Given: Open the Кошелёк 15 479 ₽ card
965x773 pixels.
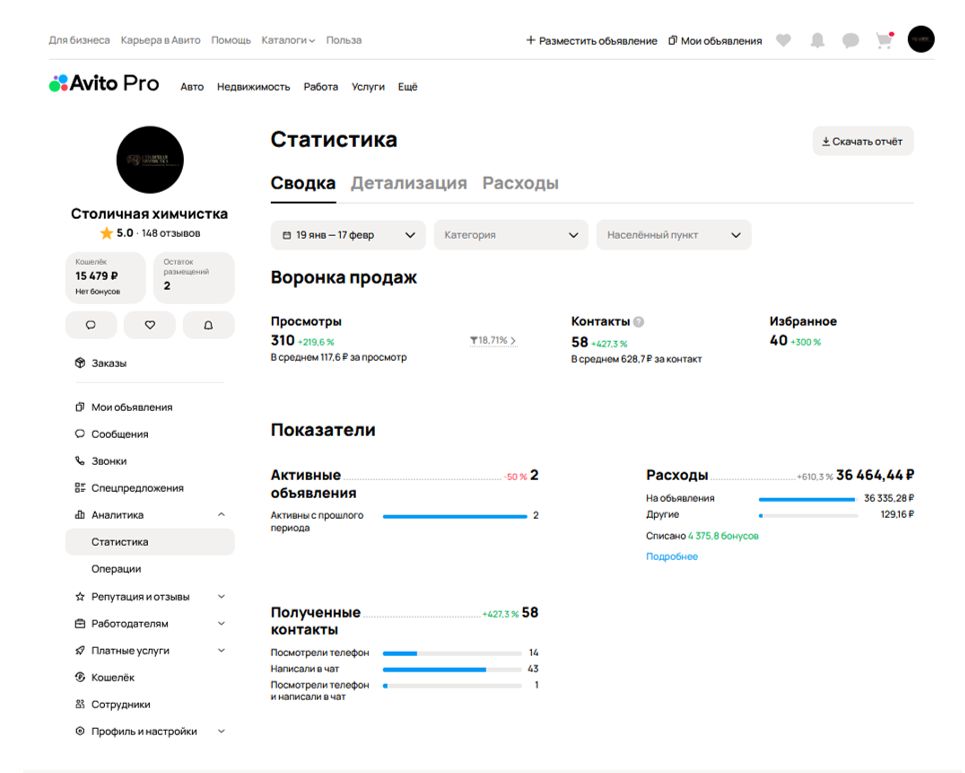Looking at the screenshot, I should pos(105,277).
